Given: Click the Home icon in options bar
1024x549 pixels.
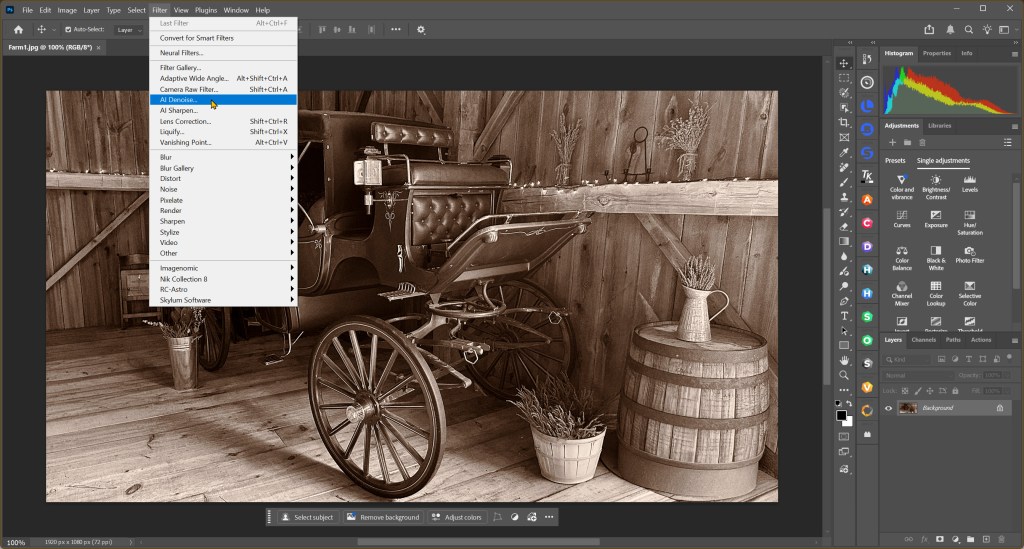Looking at the screenshot, I should pos(18,30).
